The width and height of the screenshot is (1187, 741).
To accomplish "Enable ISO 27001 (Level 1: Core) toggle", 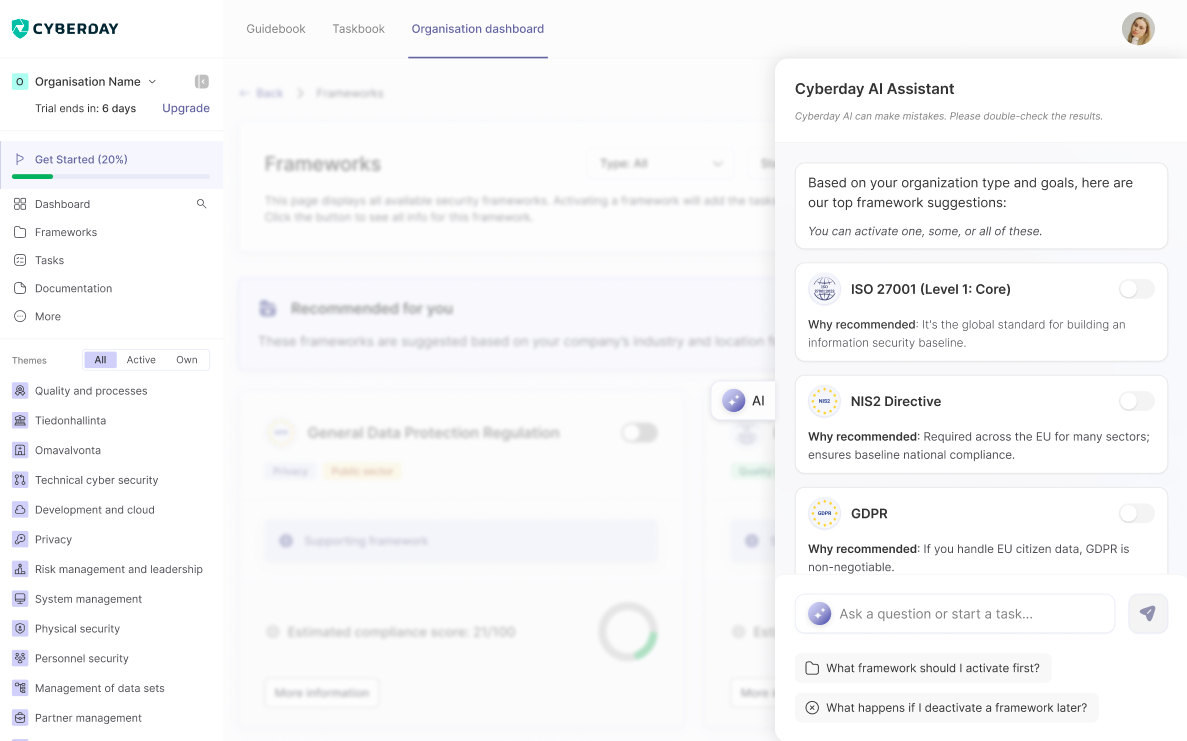I will (1136, 289).
